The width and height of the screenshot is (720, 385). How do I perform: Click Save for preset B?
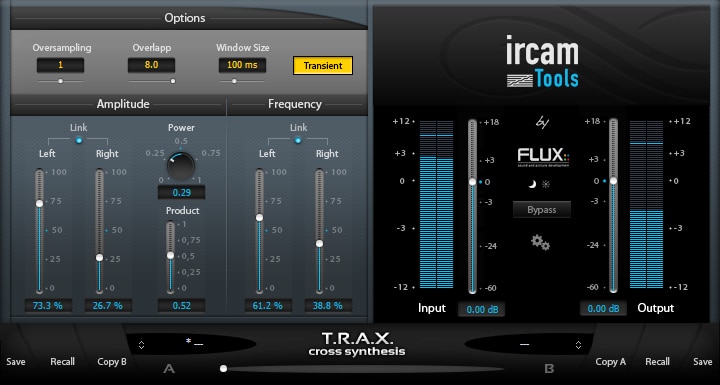pyautogui.click(x=703, y=362)
